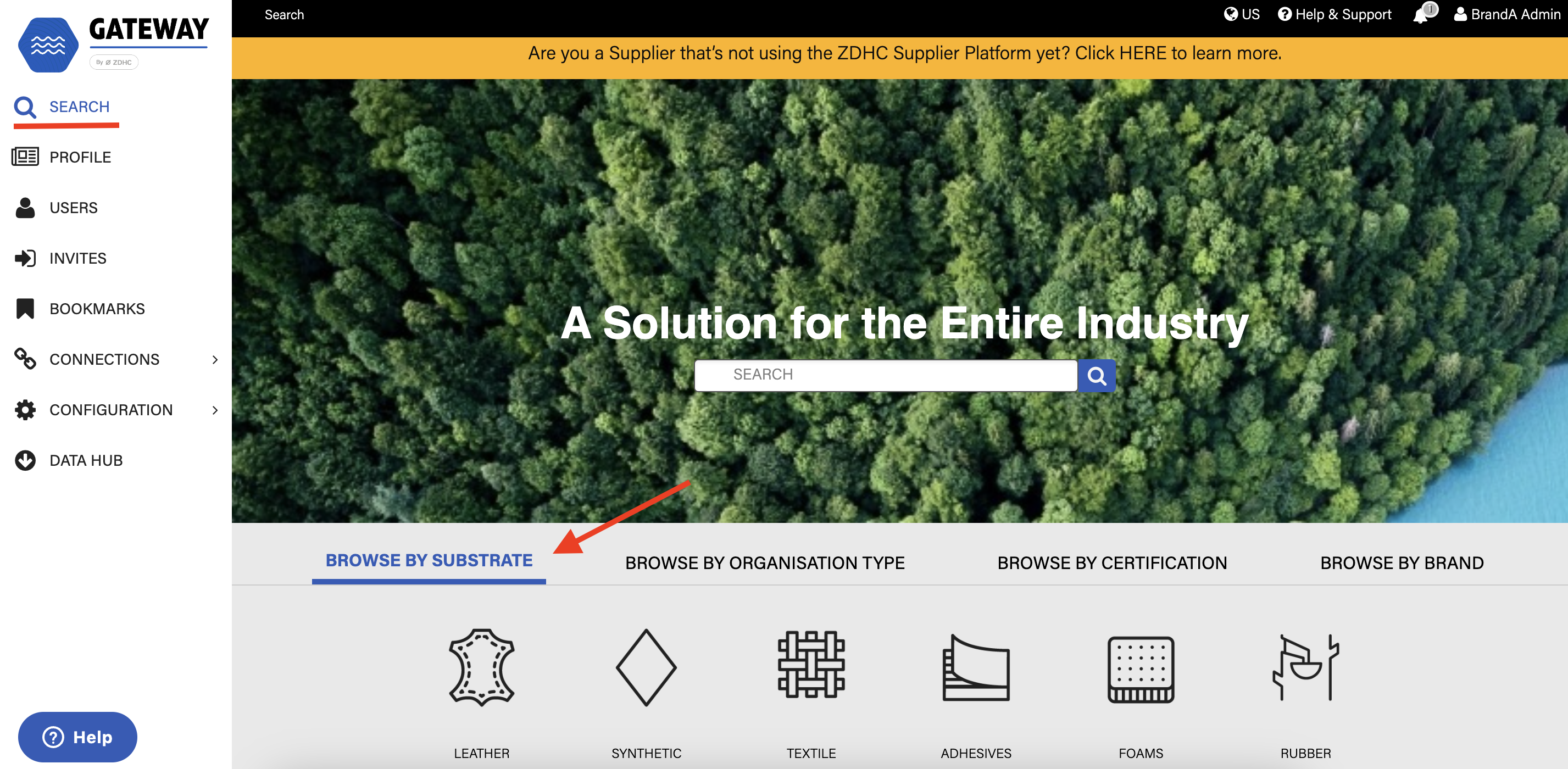Focus the hero SEARCH input field
1568x769 pixels.
click(x=885, y=375)
